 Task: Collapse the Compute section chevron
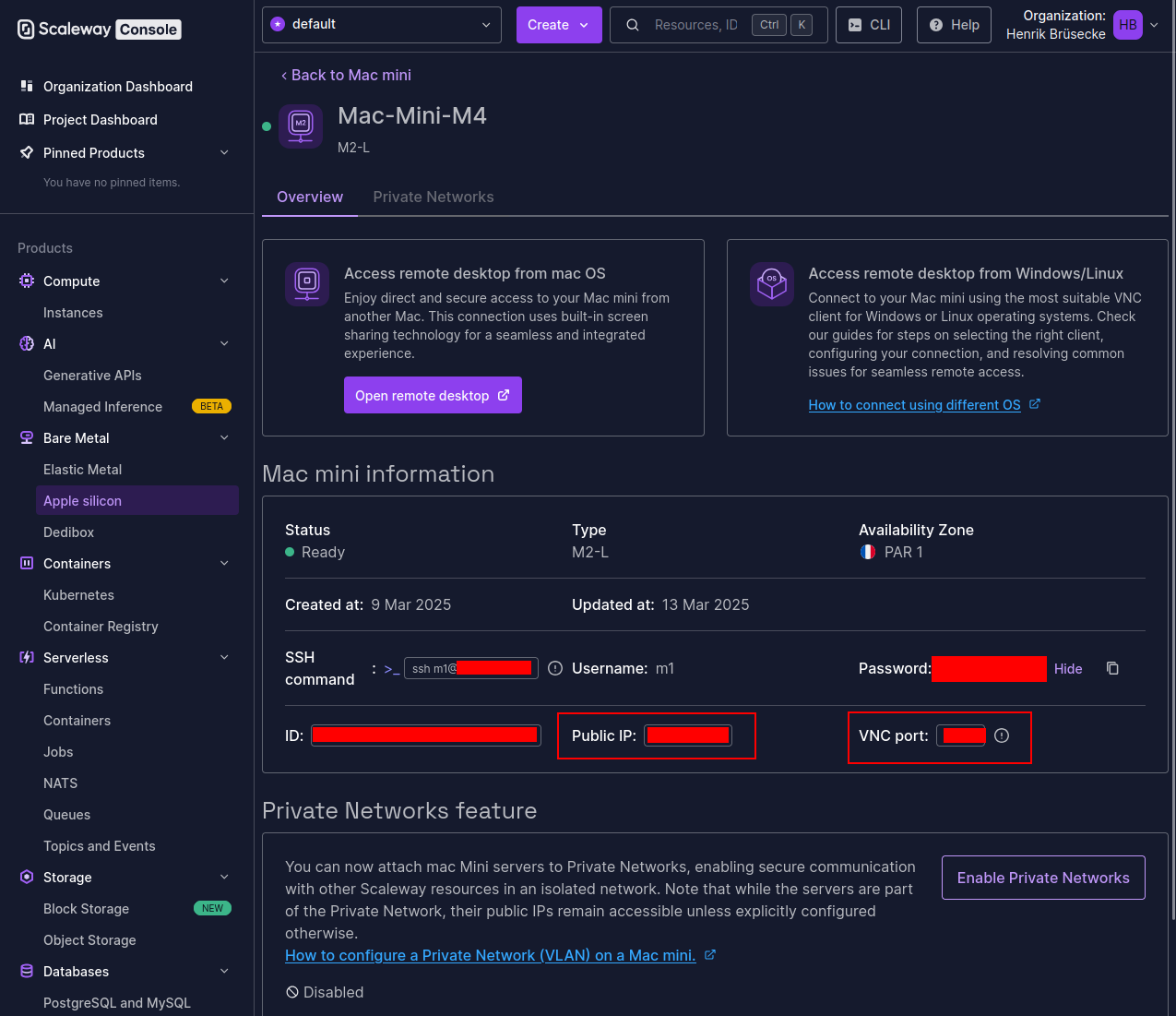coord(224,281)
